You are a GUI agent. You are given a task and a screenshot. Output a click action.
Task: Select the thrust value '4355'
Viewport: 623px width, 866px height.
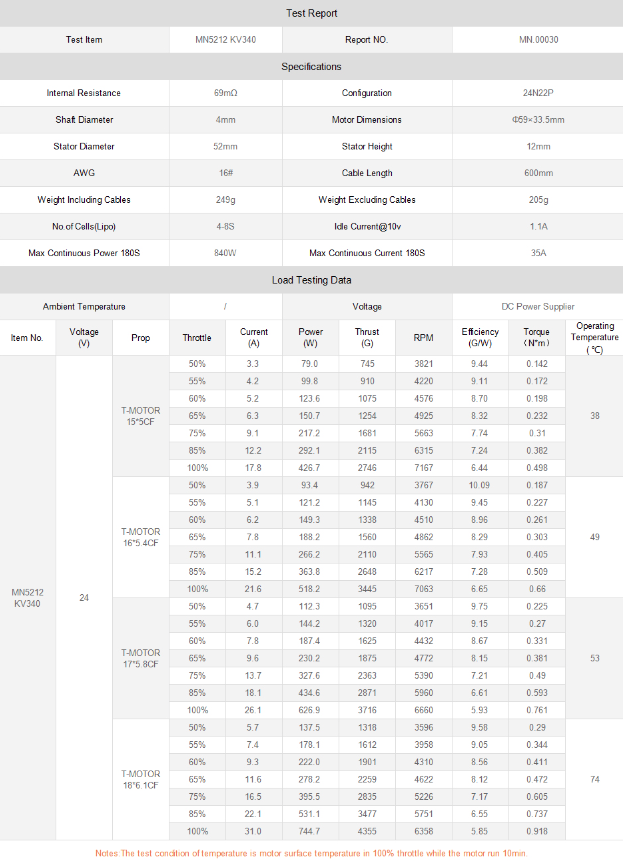pos(367,831)
